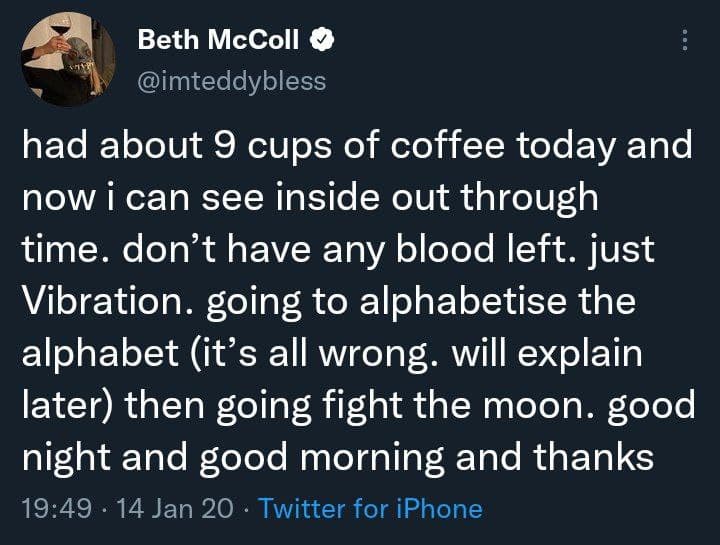
Task: Open the tweet's three-dot more options menu
Action: 685,40
